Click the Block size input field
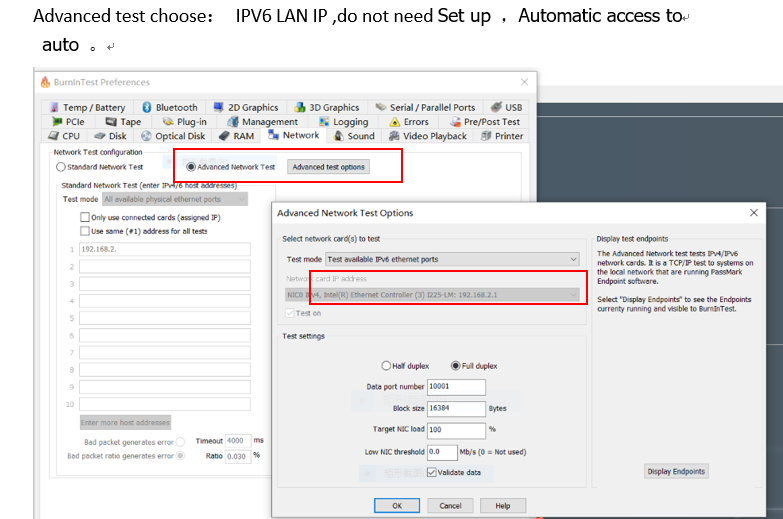The image size is (783, 519). click(456, 408)
